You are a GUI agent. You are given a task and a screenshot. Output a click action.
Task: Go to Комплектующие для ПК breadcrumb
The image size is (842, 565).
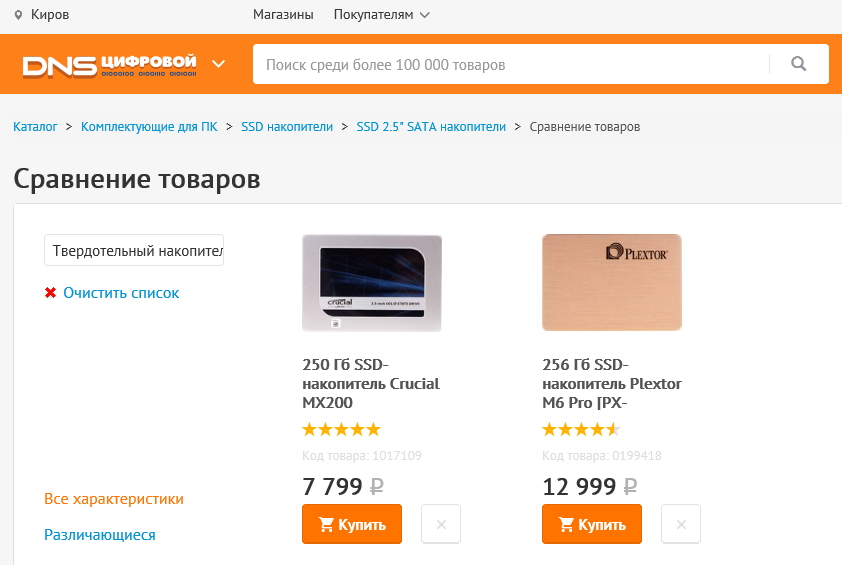click(149, 127)
